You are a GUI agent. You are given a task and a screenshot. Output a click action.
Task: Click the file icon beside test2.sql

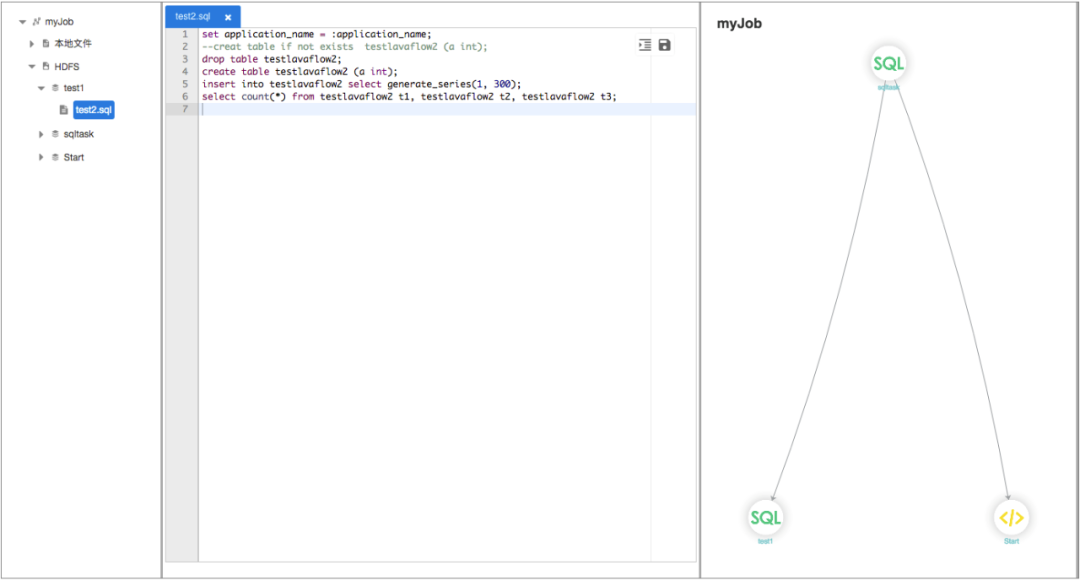pyautogui.click(x=63, y=110)
